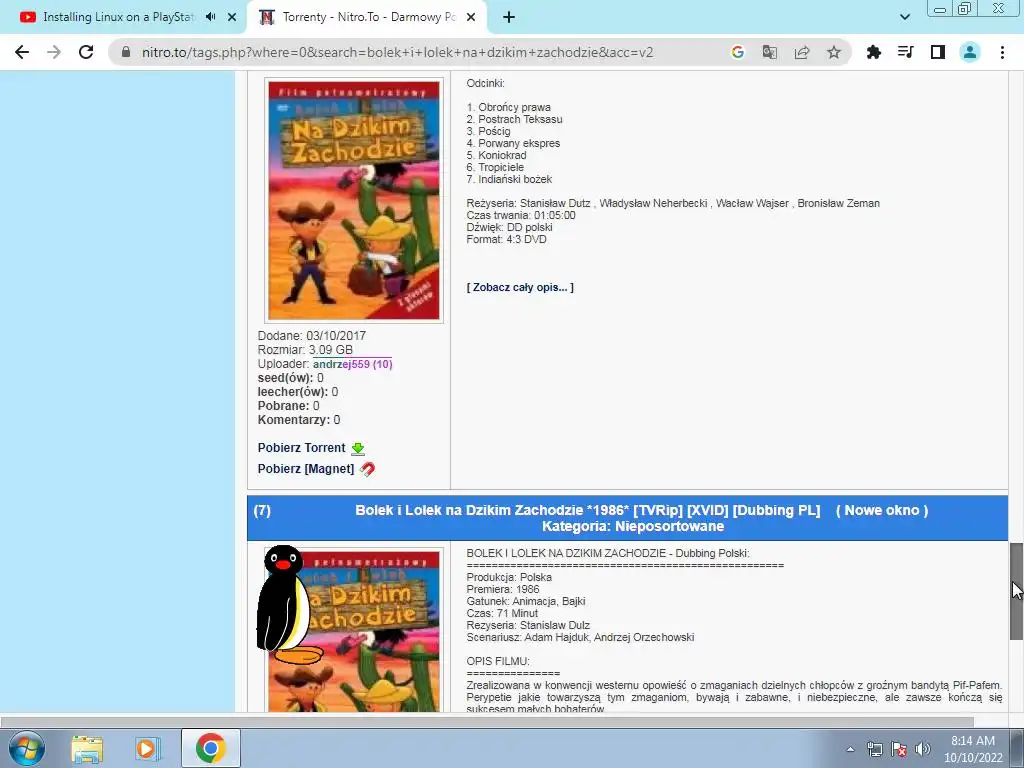Go back using the browser back arrow
This screenshot has width=1024, height=768.
coord(22,52)
